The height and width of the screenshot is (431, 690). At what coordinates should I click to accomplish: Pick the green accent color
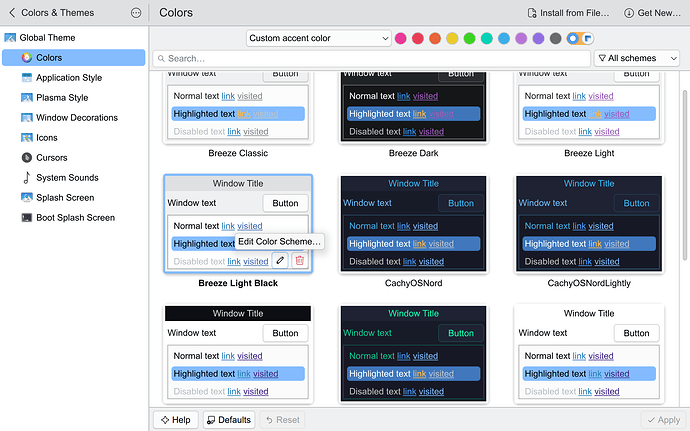tap(470, 38)
